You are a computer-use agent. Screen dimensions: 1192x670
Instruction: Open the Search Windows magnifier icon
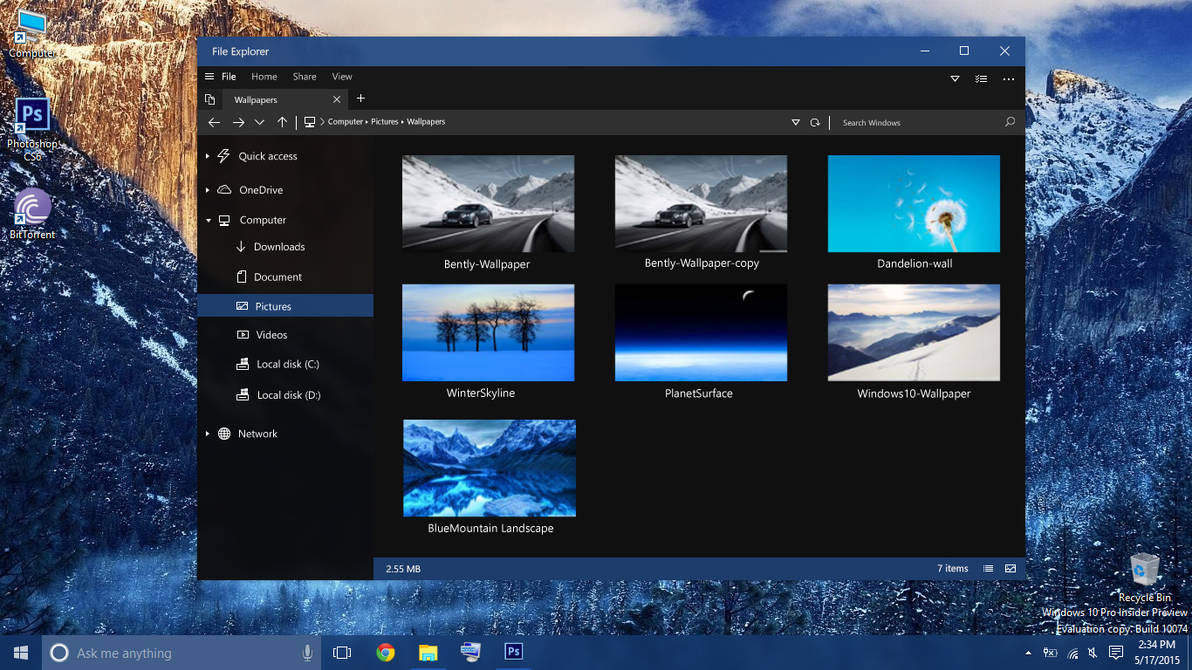coord(1010,122)
